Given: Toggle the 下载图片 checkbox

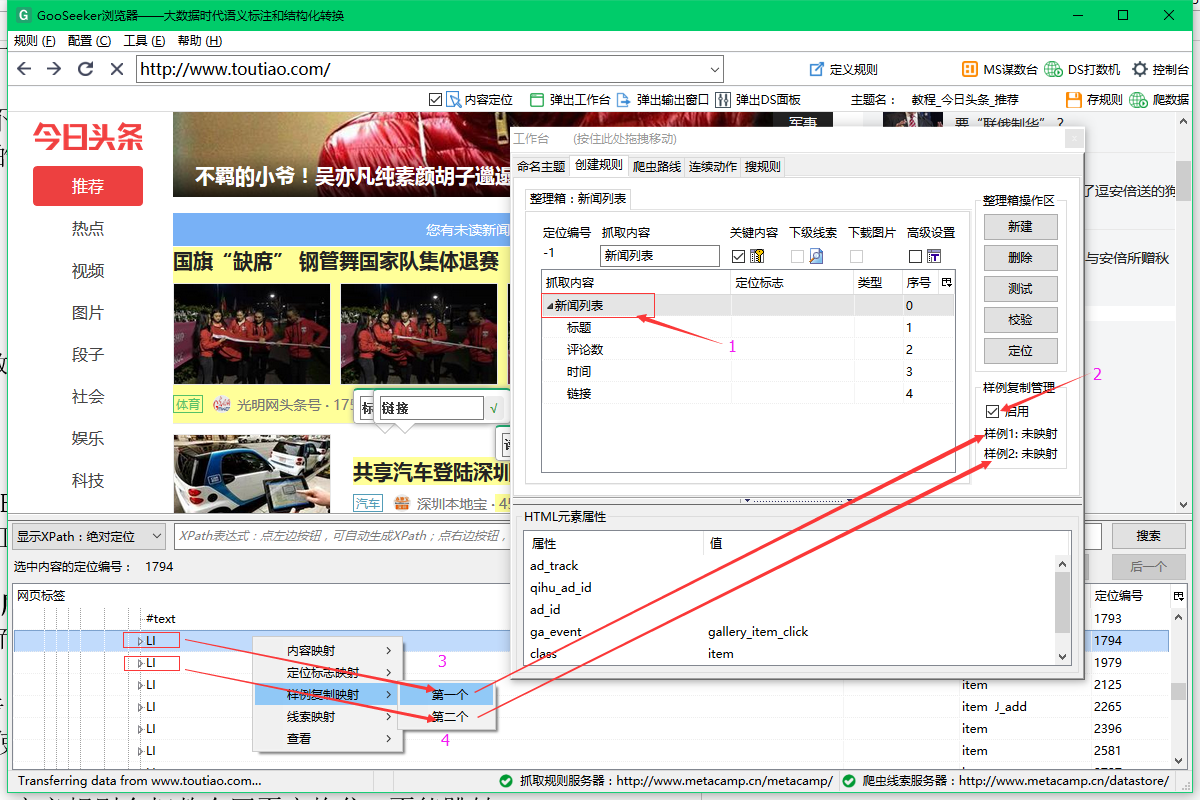Looking at the screenshot, I should pos(856,256).
